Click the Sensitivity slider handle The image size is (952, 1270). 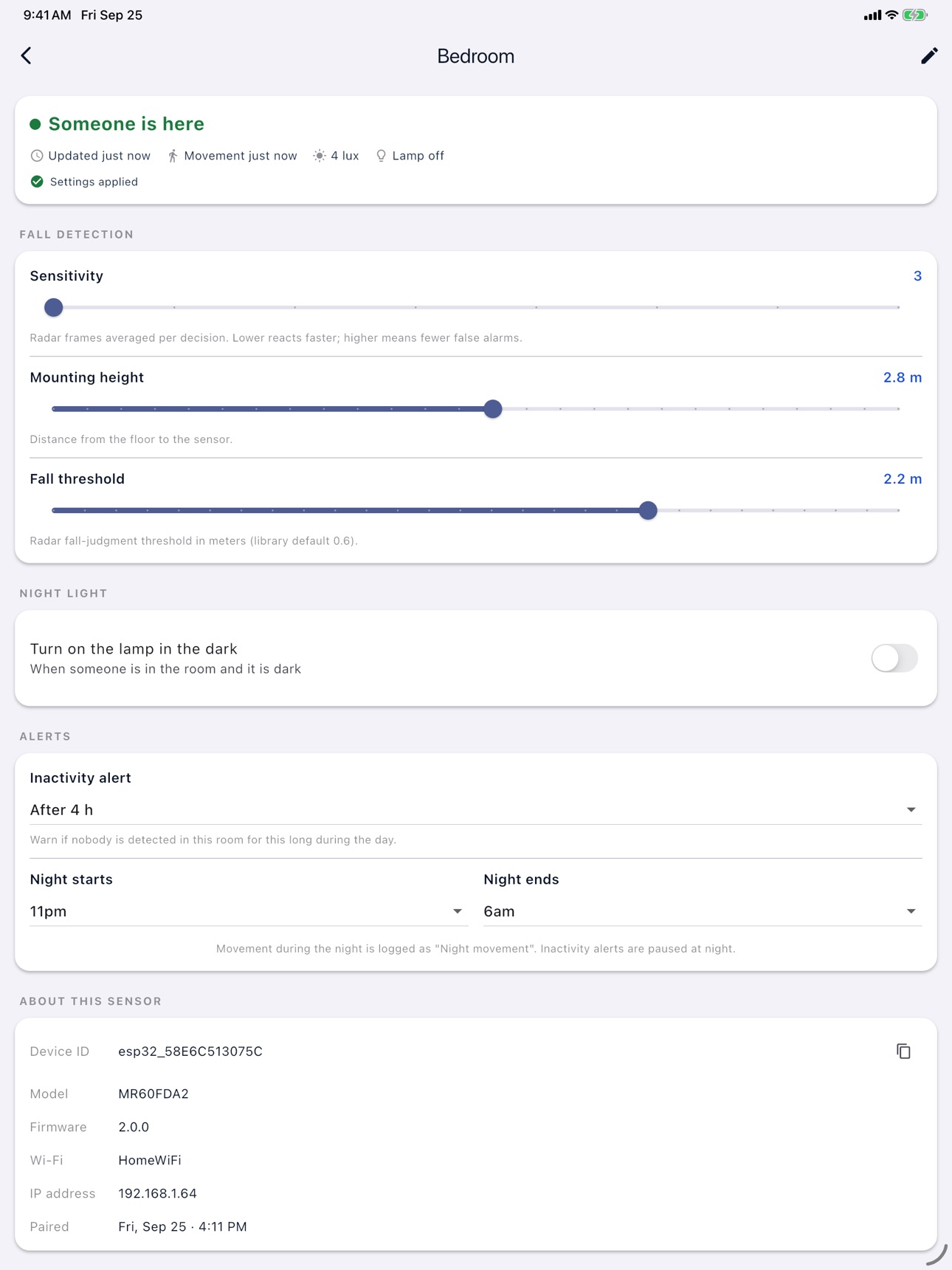click(x=53, y=307)
